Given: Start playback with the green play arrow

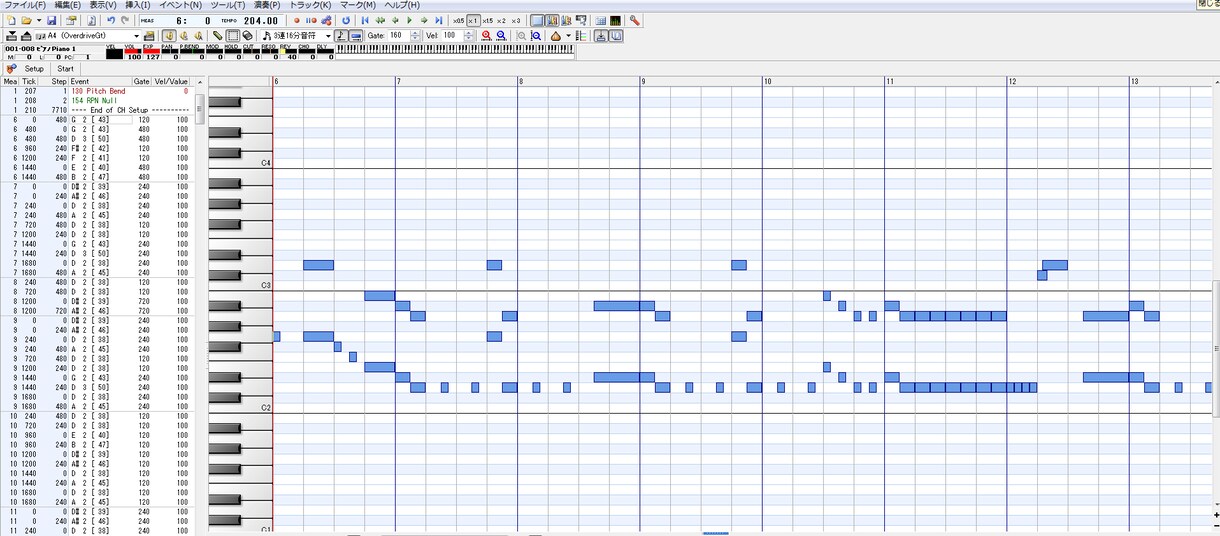Looking at the screenshot, I should pos(409,20).
